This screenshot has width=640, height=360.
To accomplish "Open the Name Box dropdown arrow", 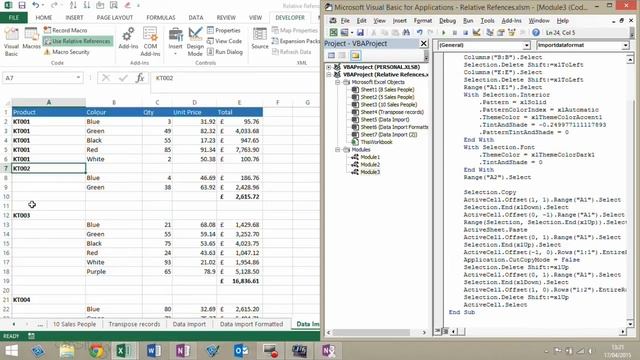I will click(x=78, y=78).
